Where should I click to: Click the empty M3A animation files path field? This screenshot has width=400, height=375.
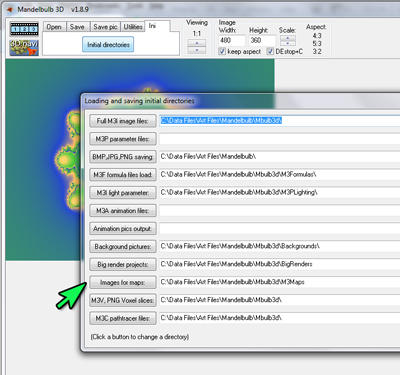pyautogui.click(x=279, y=211)
